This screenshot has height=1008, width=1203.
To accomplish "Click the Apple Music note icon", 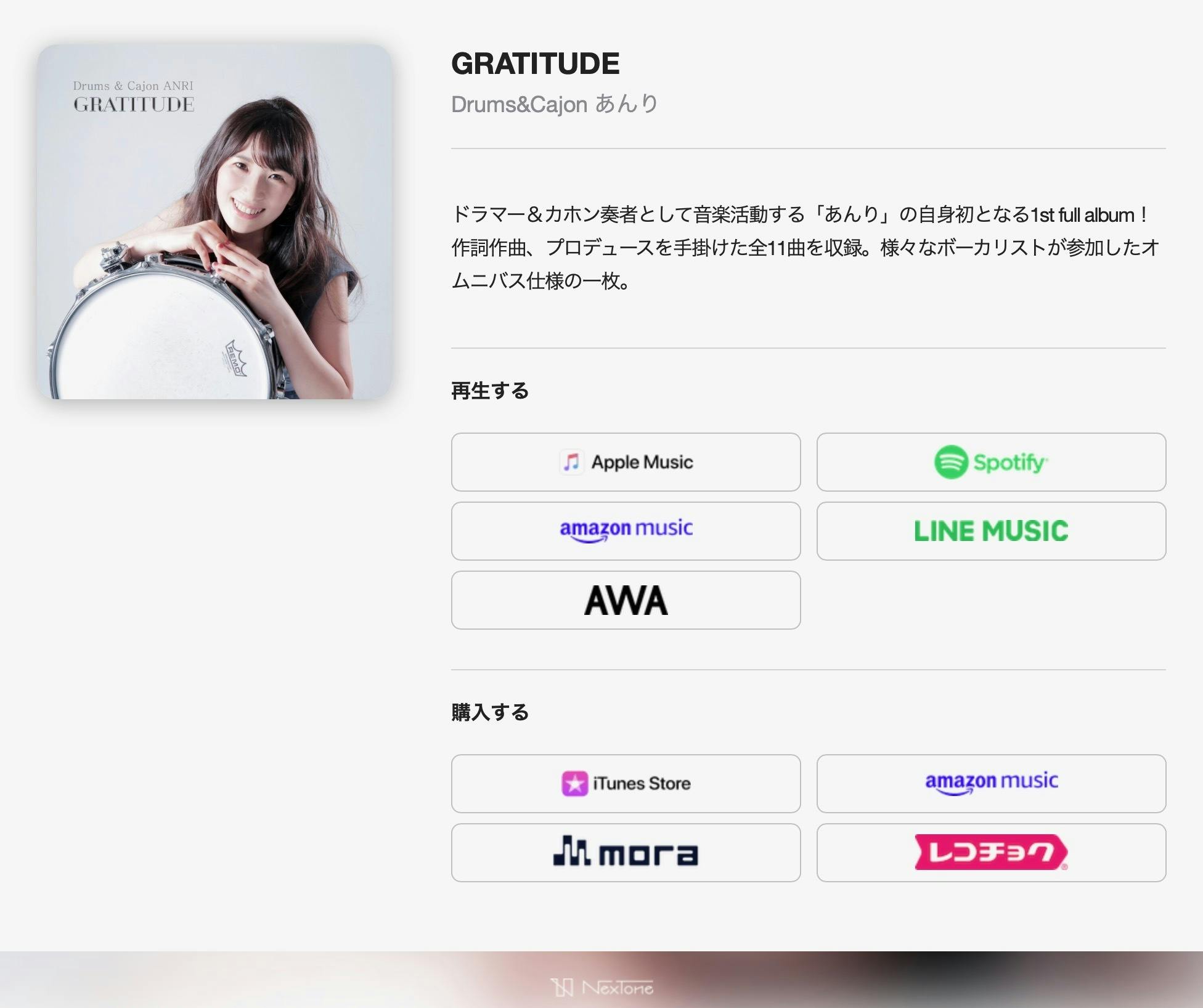I will (571, 462).
